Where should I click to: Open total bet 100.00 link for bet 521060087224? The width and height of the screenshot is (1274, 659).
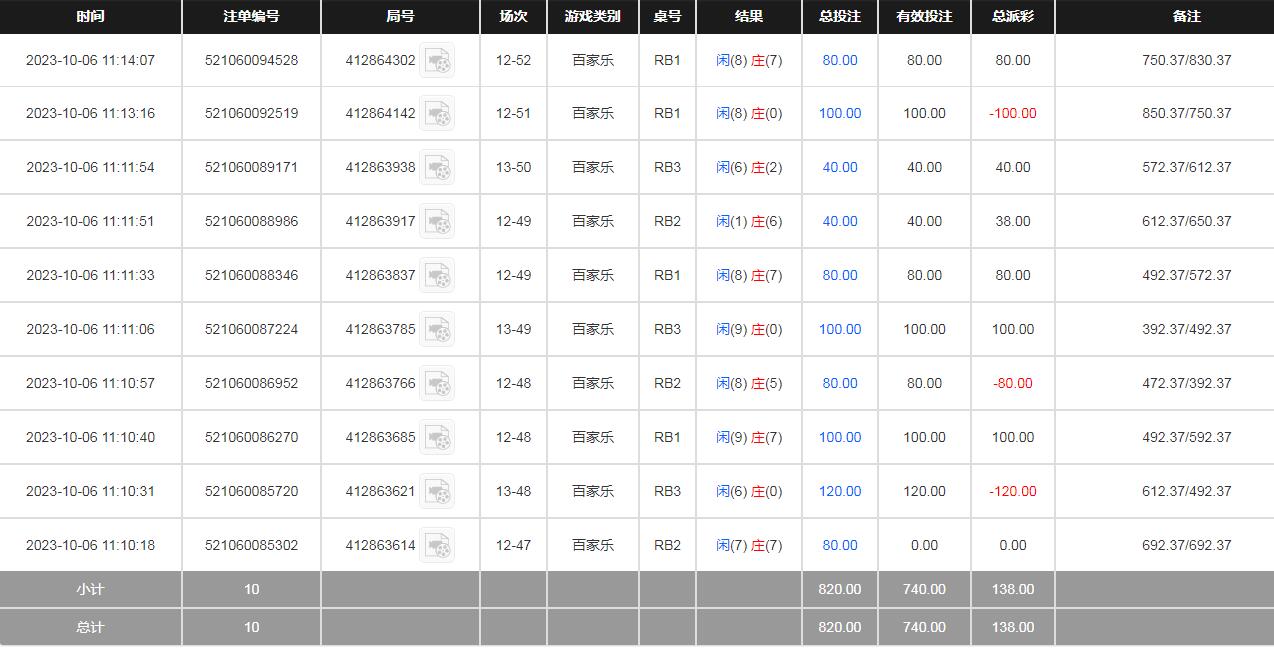[x=840, y=329]
